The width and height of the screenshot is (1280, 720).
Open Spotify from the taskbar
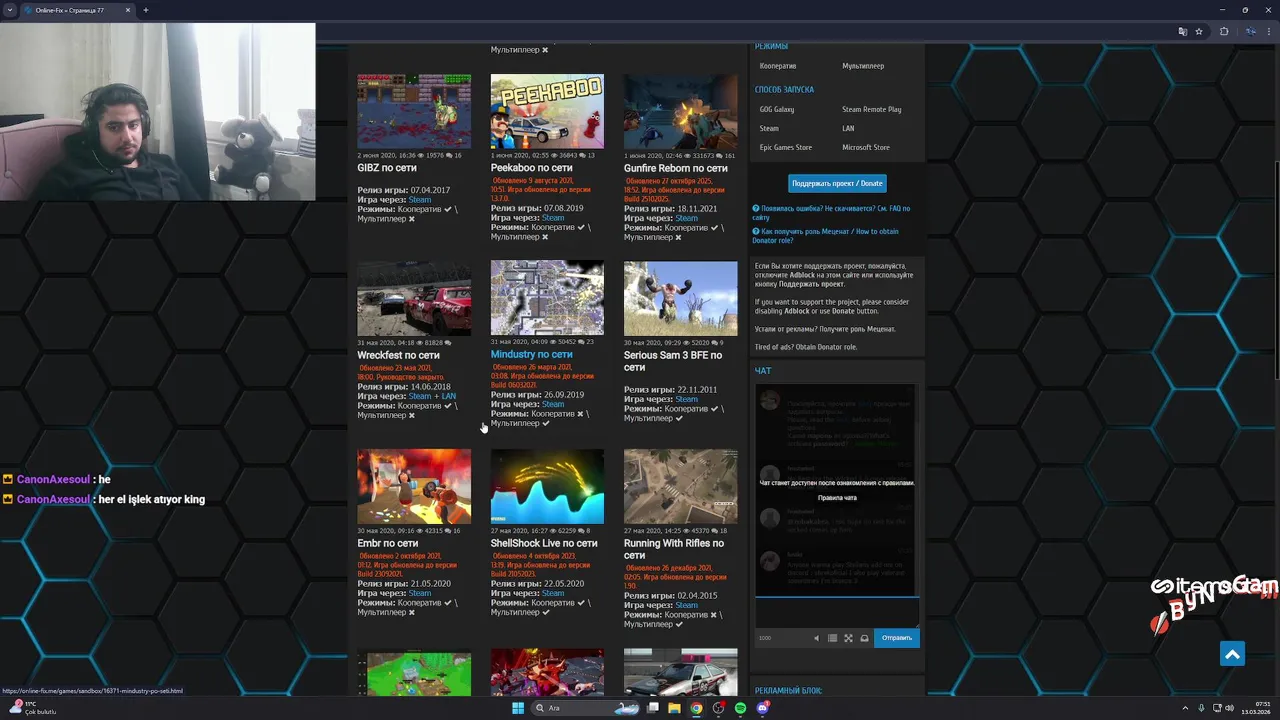tap(740, 708)
